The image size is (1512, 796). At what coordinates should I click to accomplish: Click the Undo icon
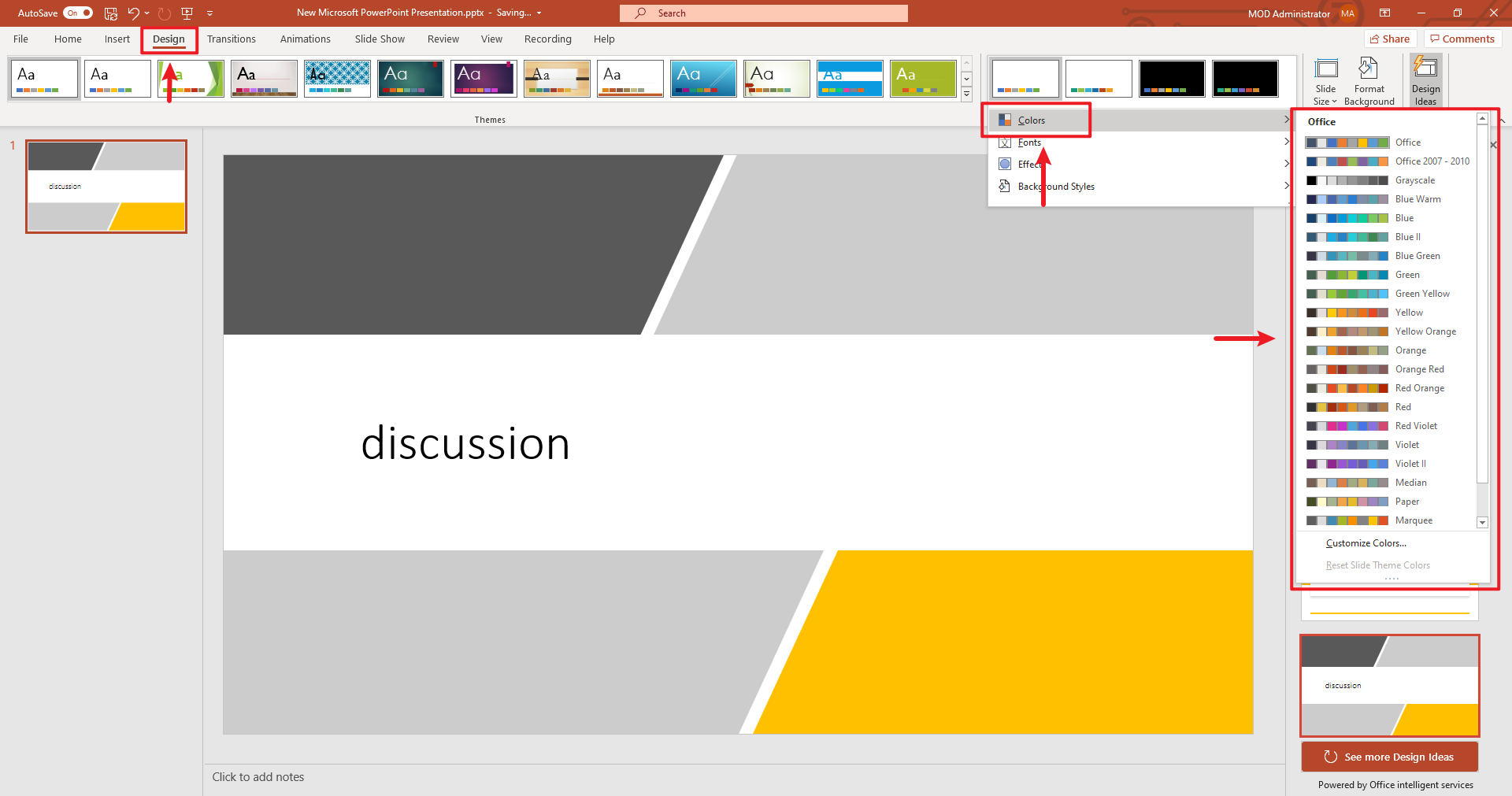[133, 13]
